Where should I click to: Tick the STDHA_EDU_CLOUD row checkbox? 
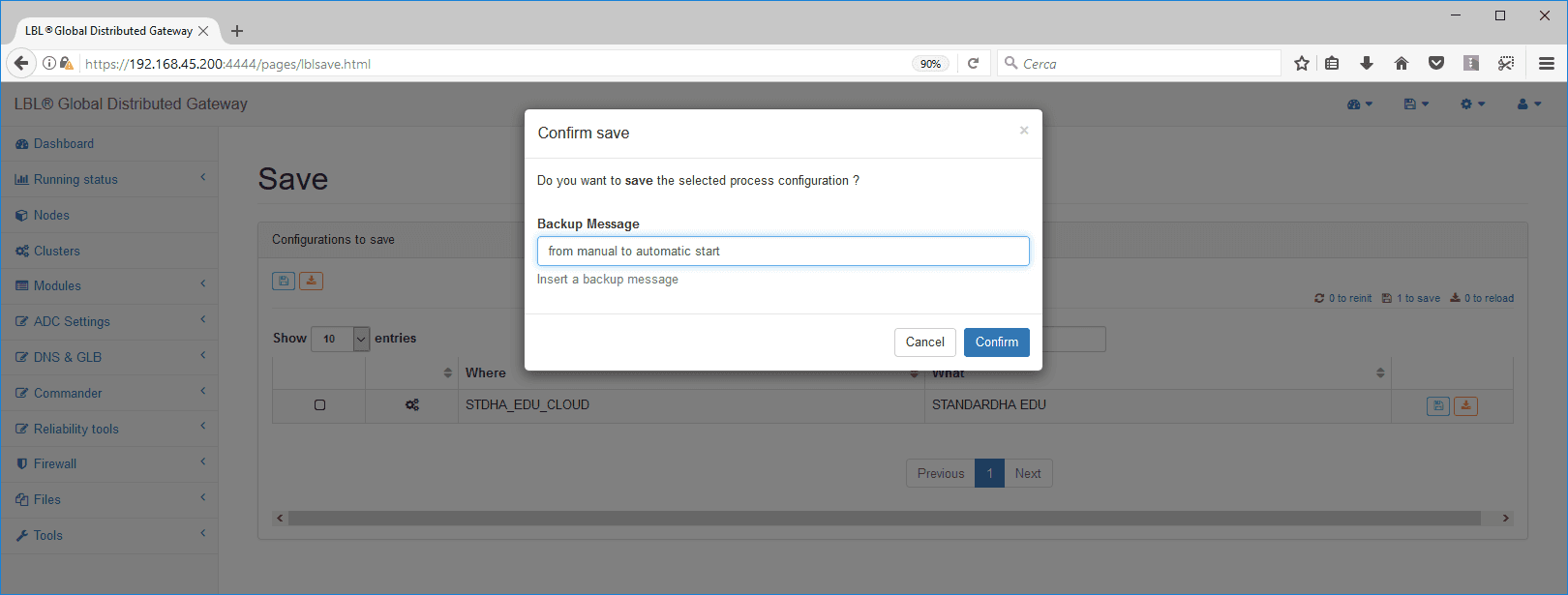319,405
